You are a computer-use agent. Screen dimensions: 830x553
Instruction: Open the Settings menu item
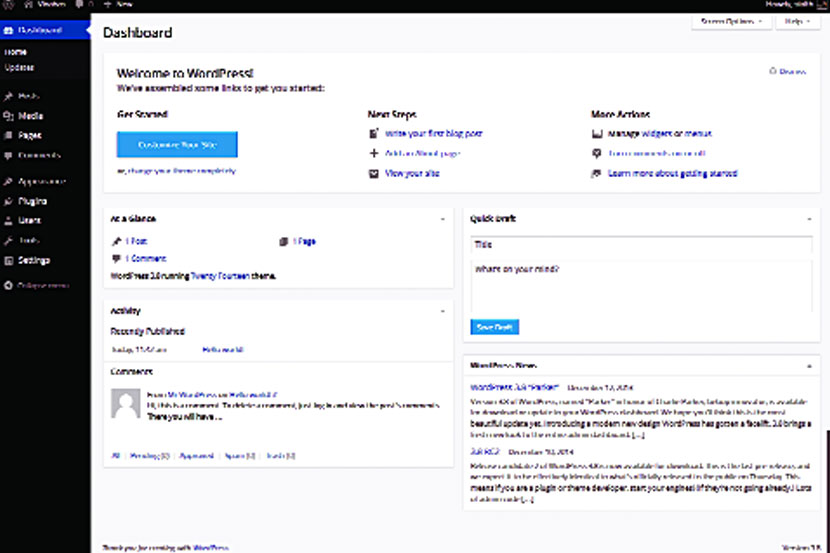(x=33, y=260)
